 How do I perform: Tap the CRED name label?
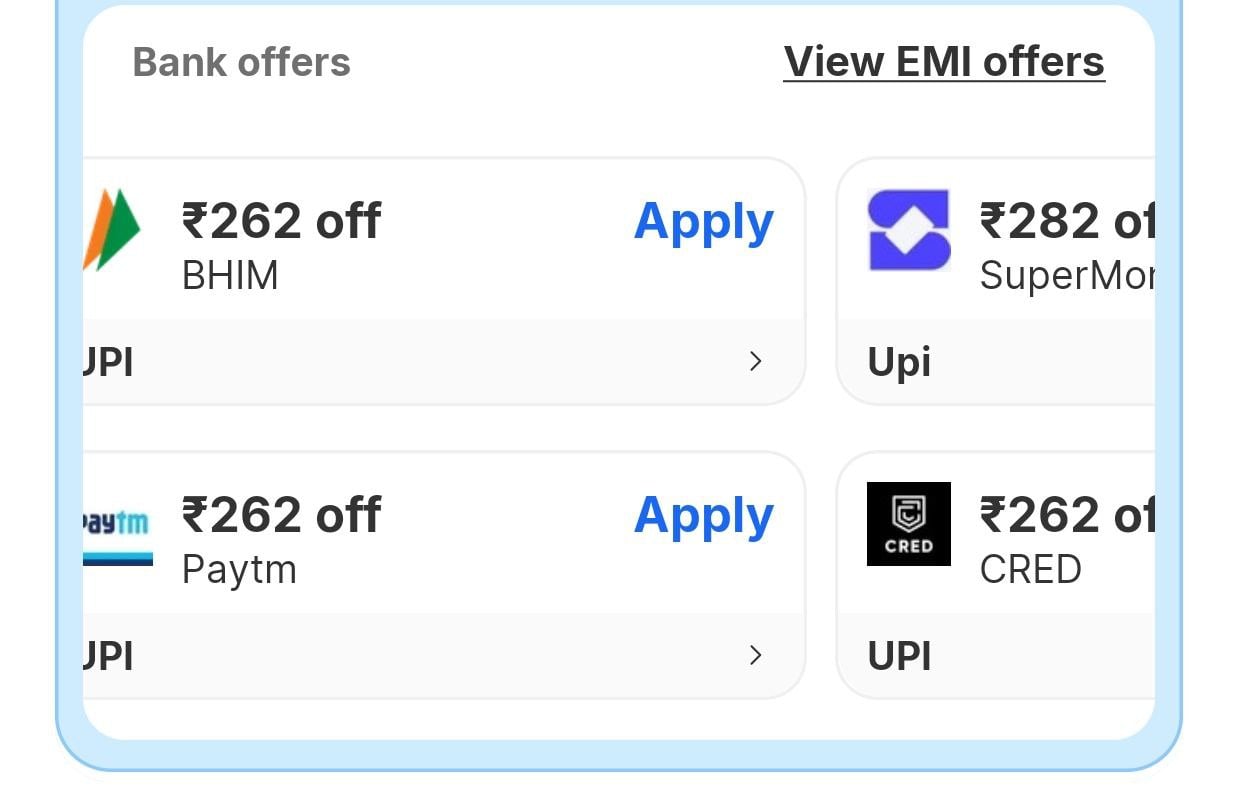pyautogui.click(x=1030, y=570)
